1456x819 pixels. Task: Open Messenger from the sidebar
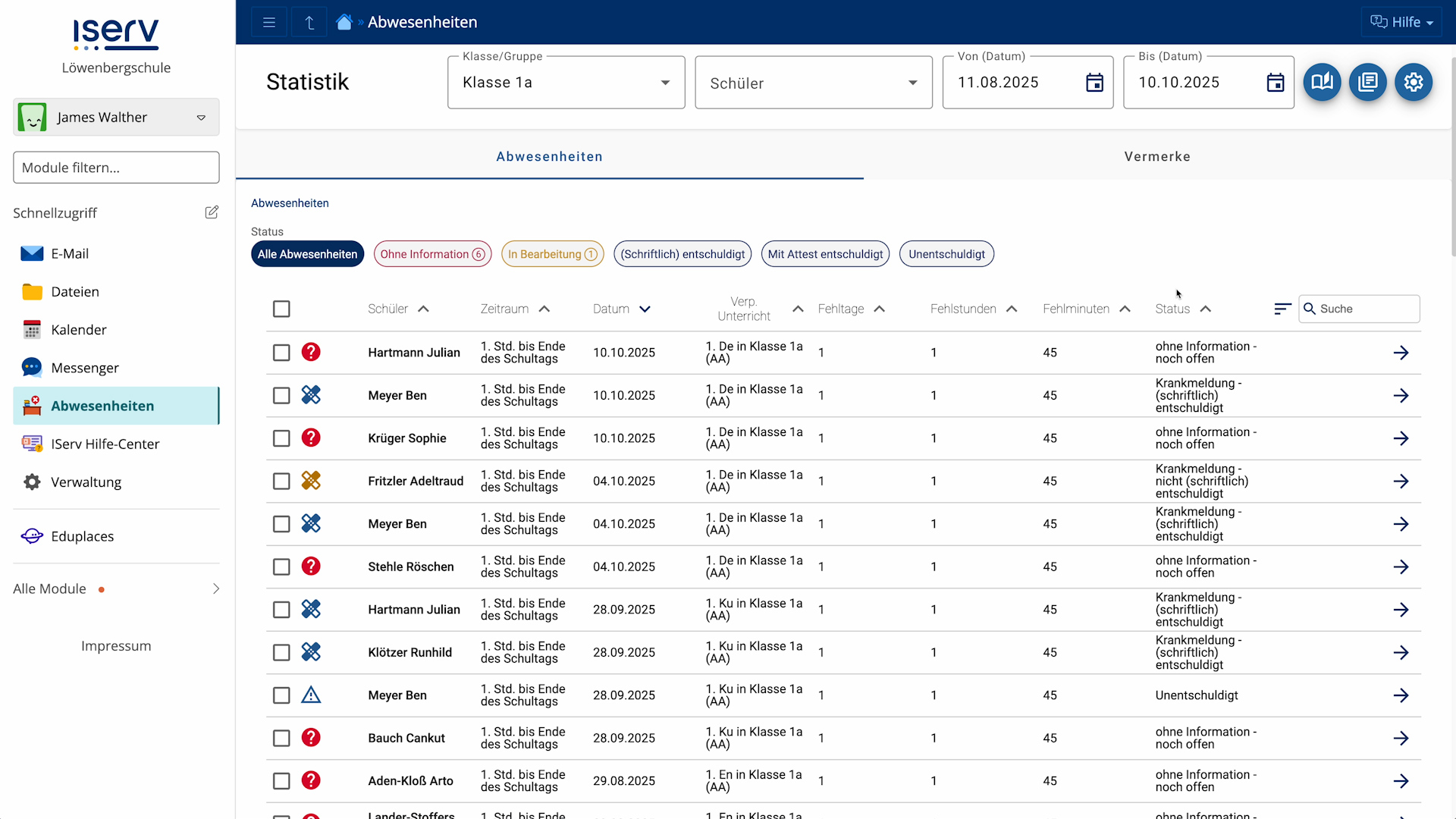point(85,368)
